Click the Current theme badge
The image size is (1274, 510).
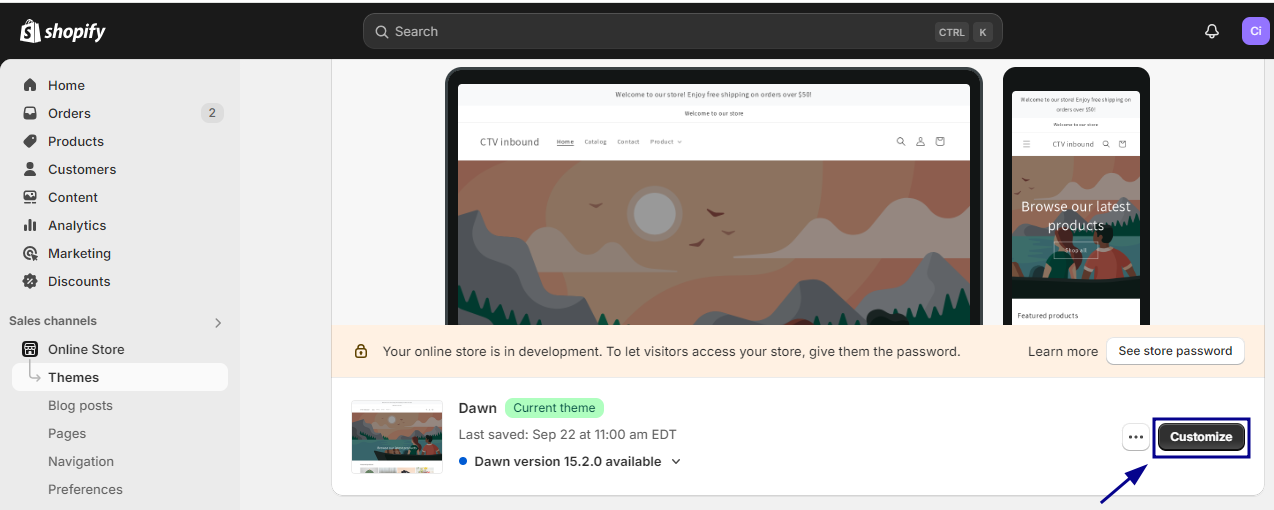[x=554, y=408]
